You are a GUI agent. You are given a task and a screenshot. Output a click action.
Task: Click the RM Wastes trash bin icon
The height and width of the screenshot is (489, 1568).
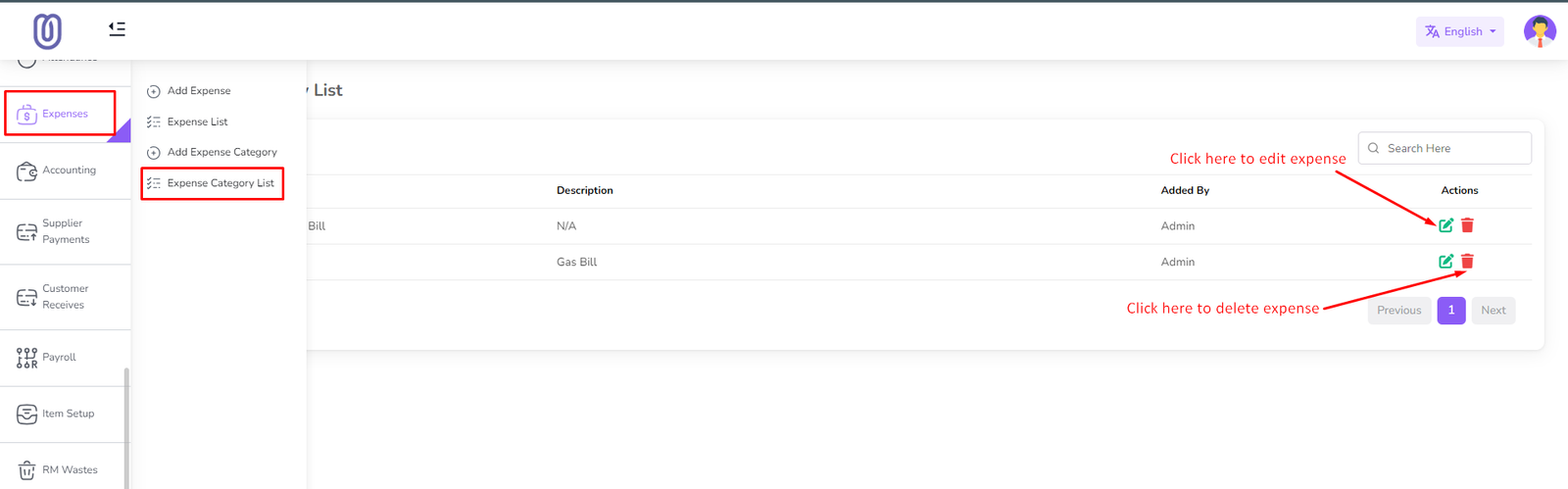27,470
